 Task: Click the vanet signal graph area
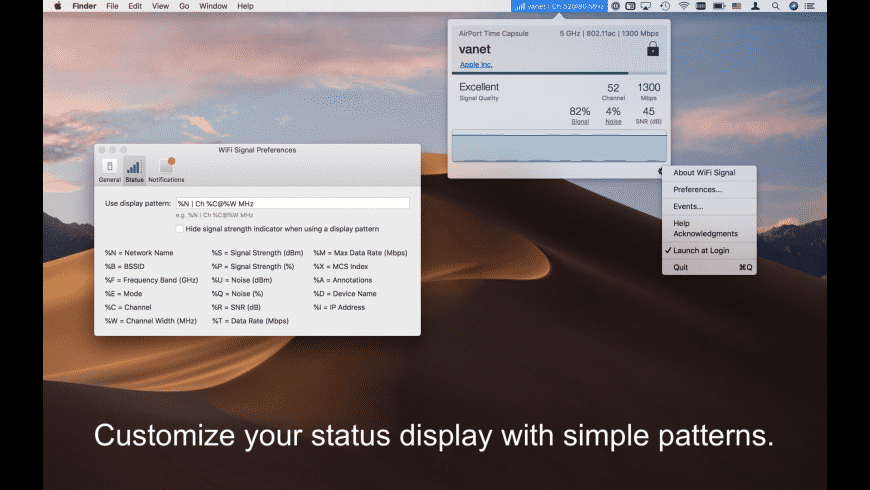pyautogui.click(x=559, y=146)
